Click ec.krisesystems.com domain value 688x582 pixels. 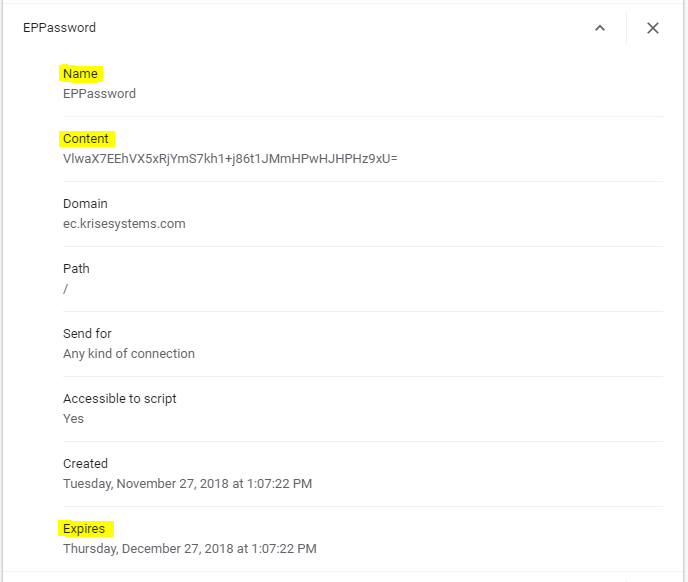click(x=124, y=224)
